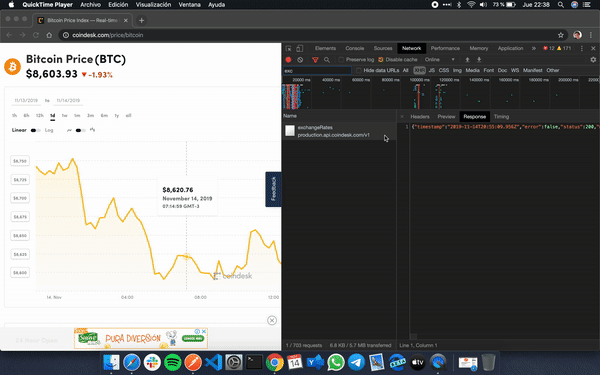Toggle the network filter funnel icon
This screenshot has width=600, height=375.
315,60
